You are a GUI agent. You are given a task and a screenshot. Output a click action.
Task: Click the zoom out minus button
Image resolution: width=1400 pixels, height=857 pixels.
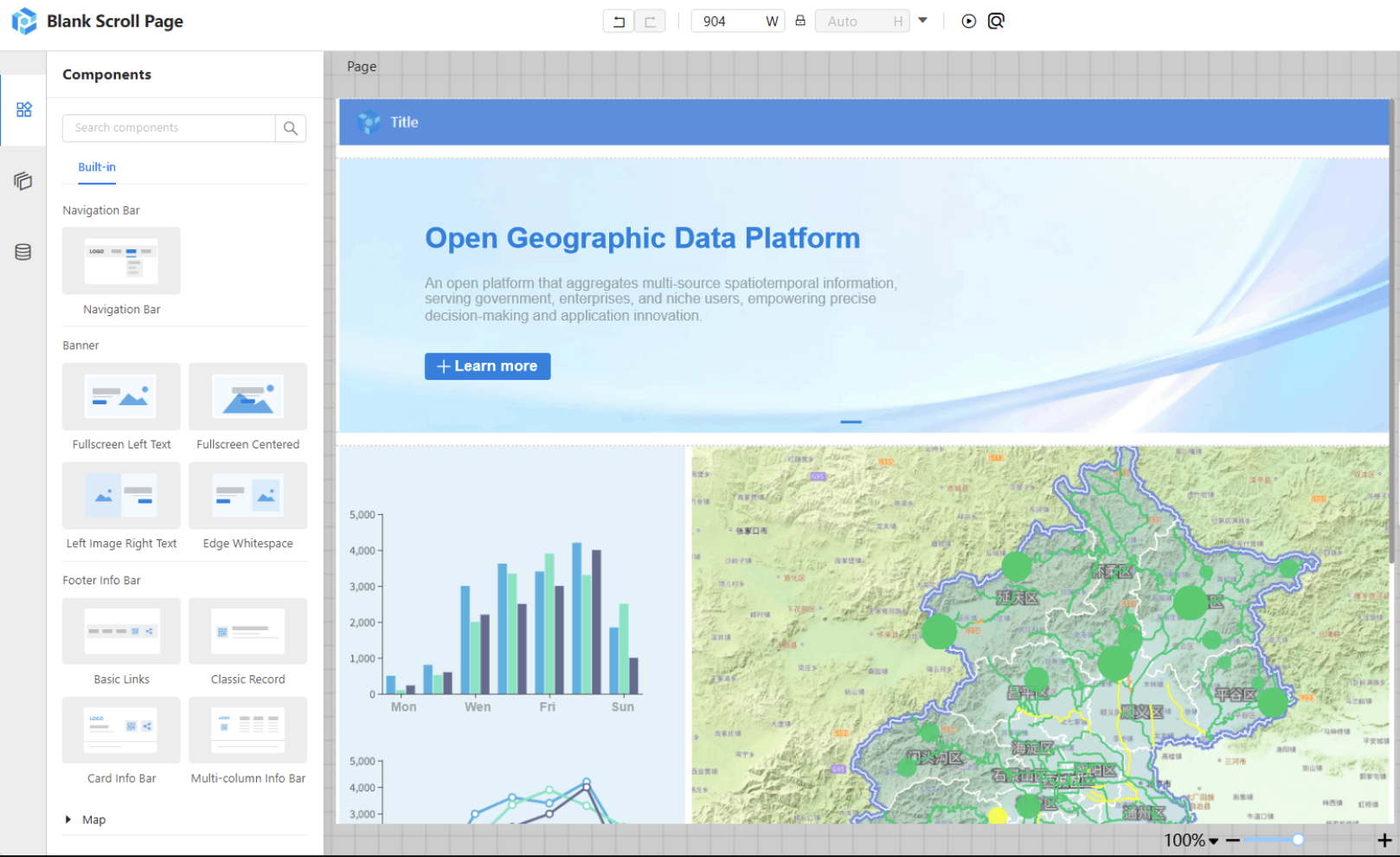1233,841
